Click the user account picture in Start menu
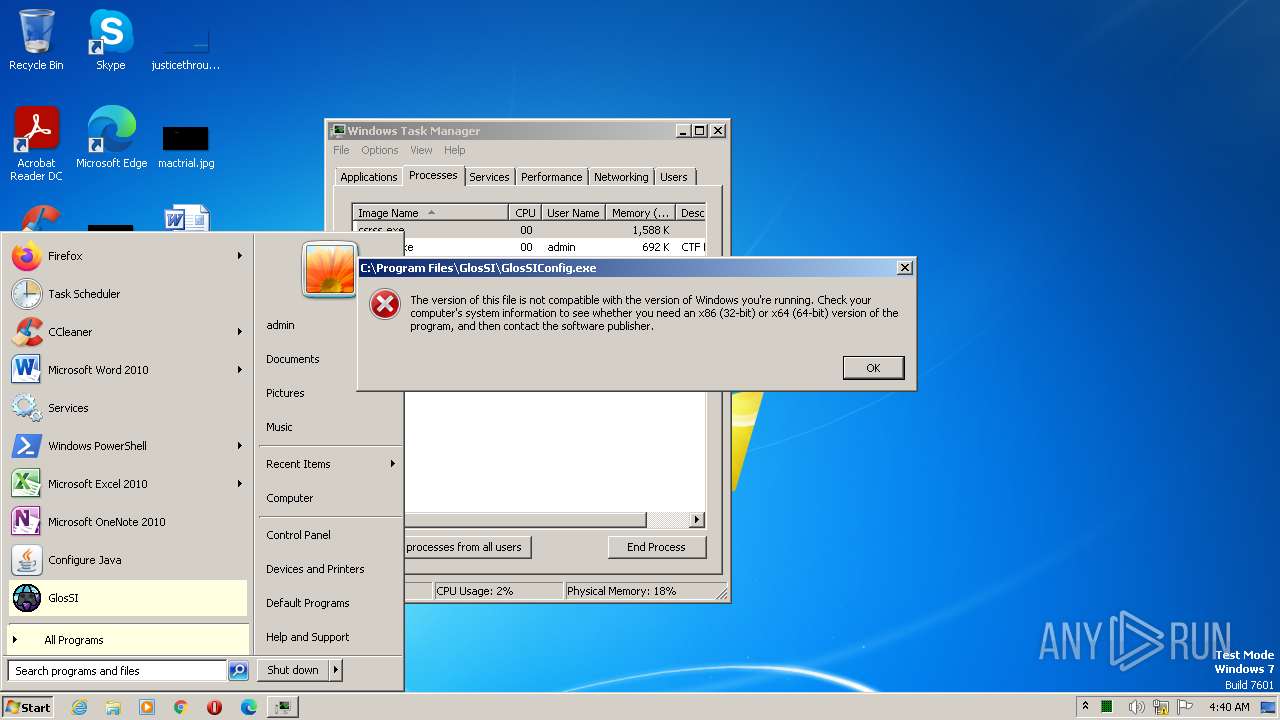 pyautogui.click(x=330, y=270)
